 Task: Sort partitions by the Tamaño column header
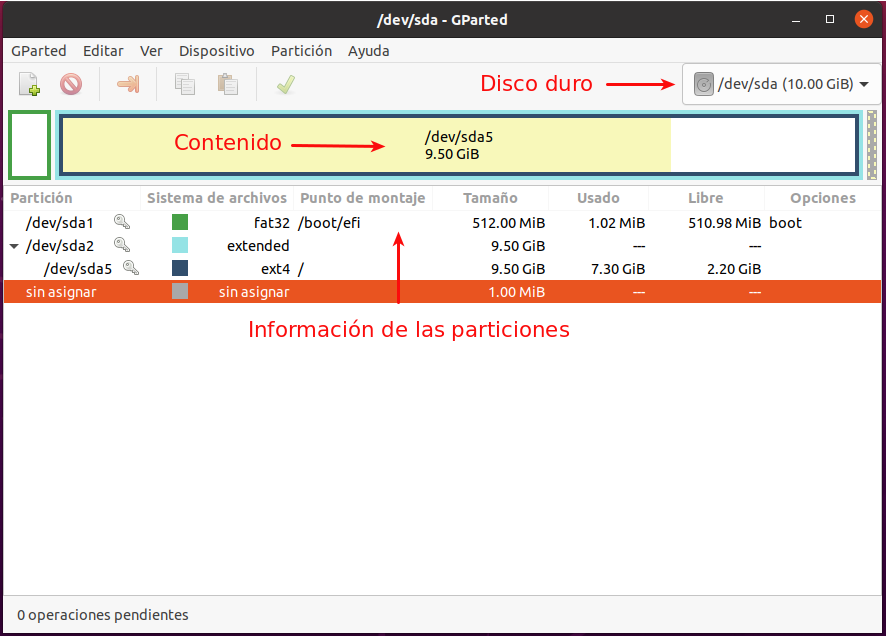(x=491, y=198)
